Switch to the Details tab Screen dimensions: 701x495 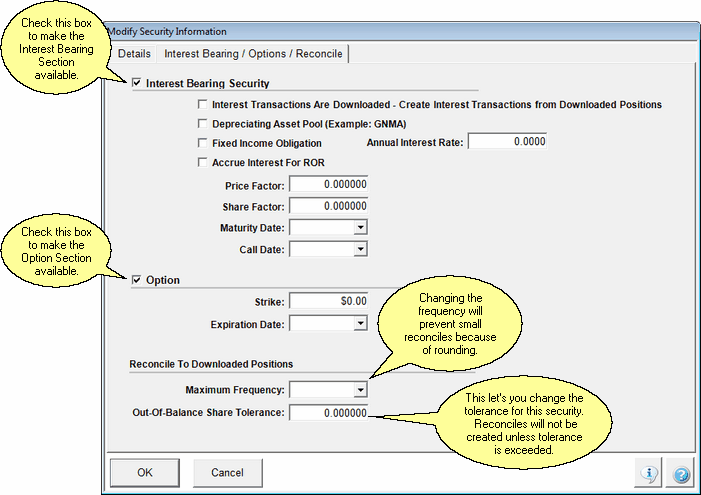point(134,53)
